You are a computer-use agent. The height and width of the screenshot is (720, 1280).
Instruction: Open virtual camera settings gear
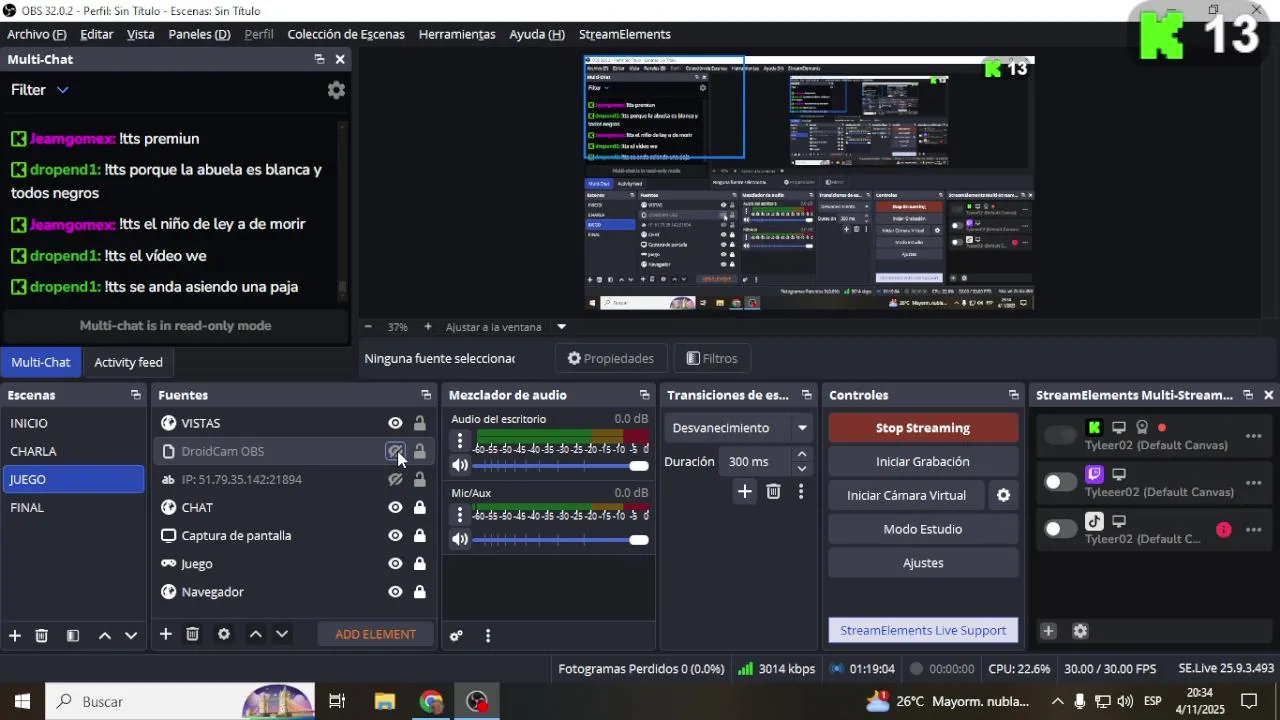[1003, 495]
